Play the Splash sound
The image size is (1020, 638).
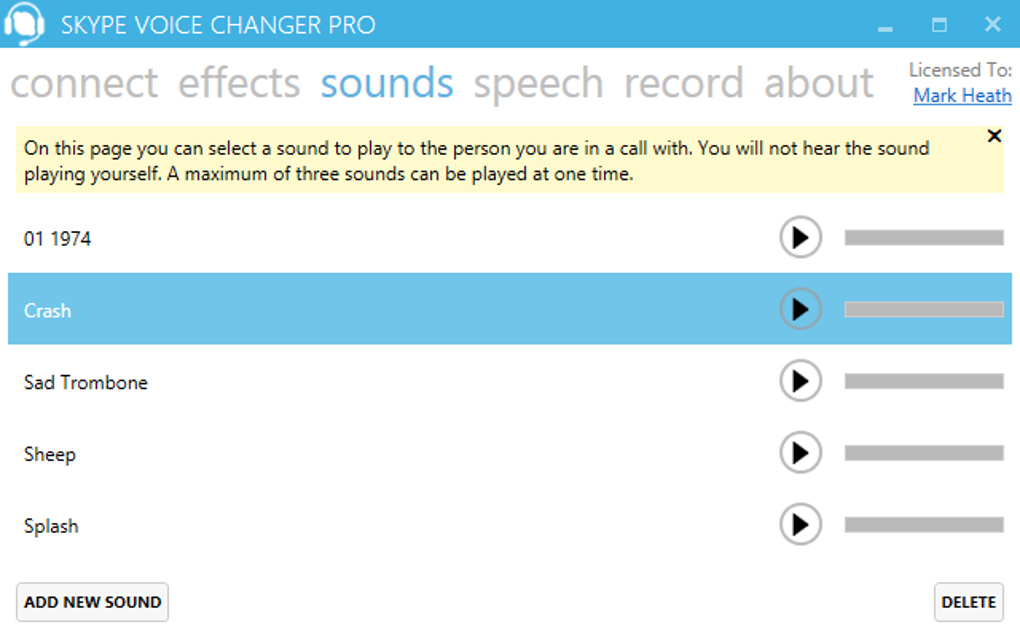click(x=800, y=524)
